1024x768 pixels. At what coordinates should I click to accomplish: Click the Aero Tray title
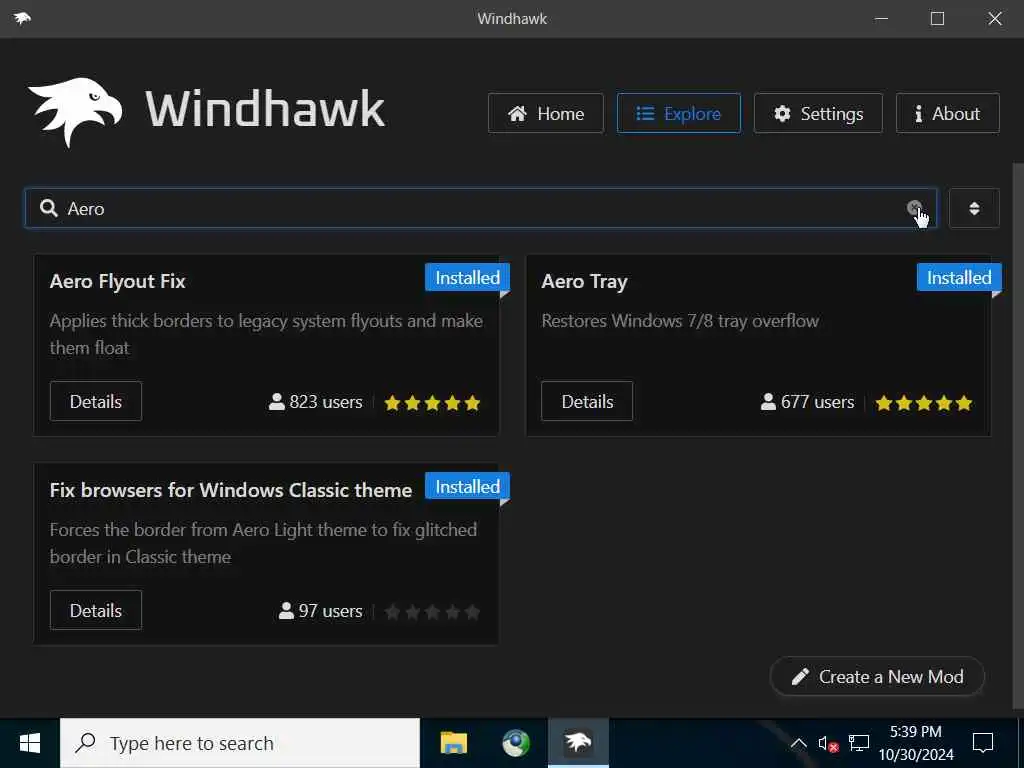(x=584, y=281)
